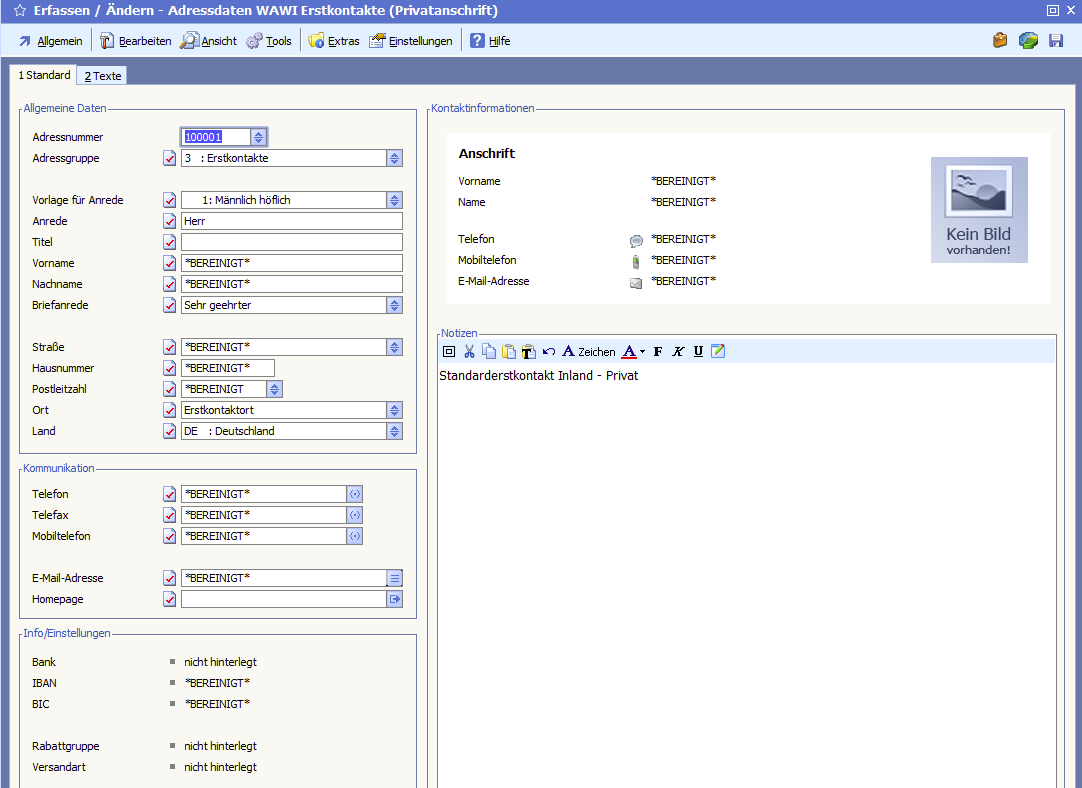Open the homepage link arrow icon
1082x788 pixels.
(395, 599)
